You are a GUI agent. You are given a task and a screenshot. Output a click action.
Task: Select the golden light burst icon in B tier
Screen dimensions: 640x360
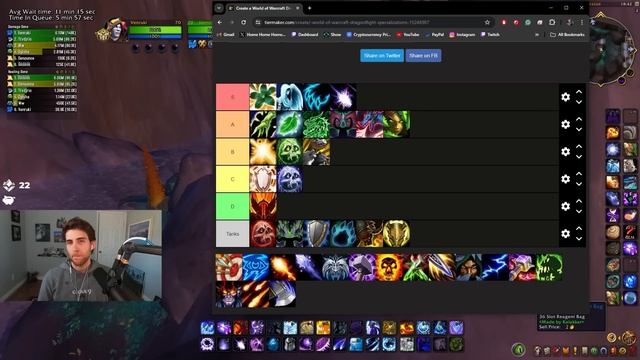[263, 151]
